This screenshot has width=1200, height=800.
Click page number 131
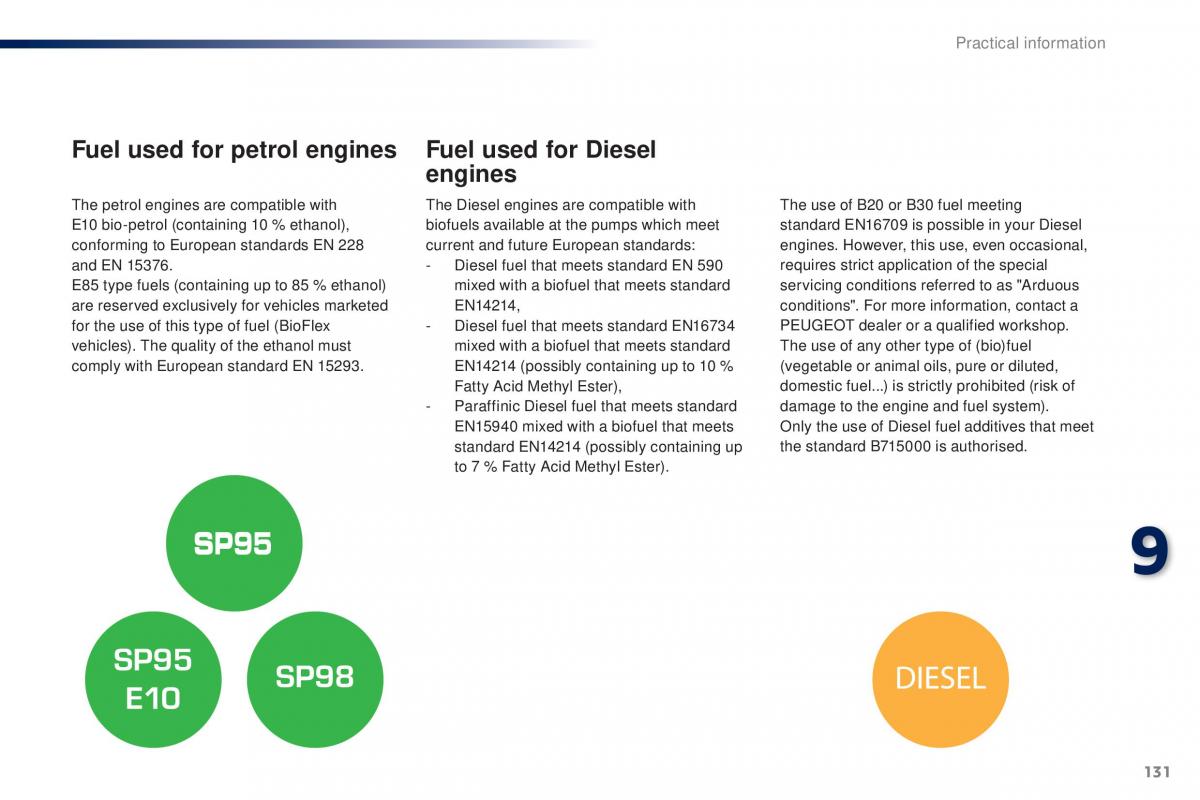point(1156,772)
